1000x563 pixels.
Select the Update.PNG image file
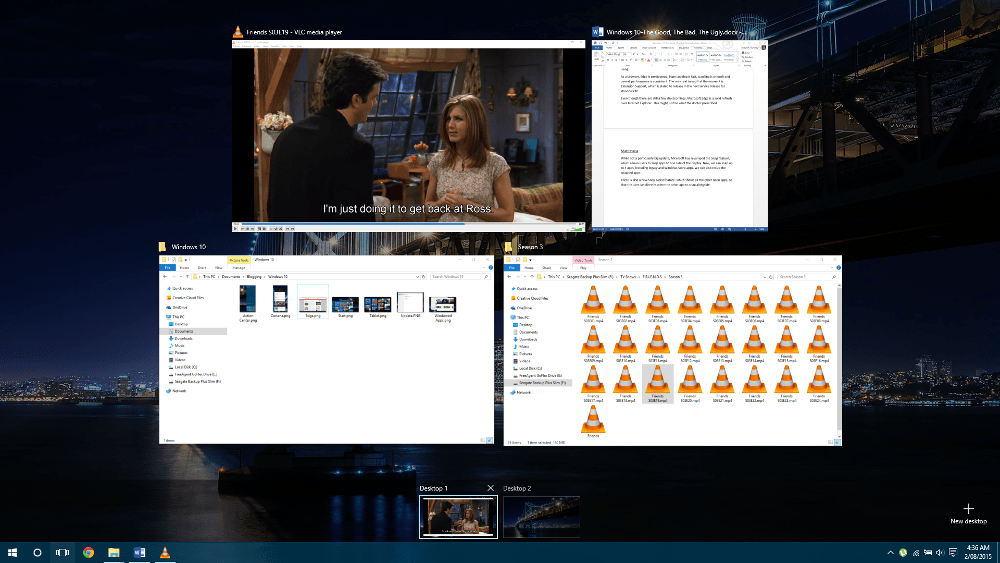410,304
